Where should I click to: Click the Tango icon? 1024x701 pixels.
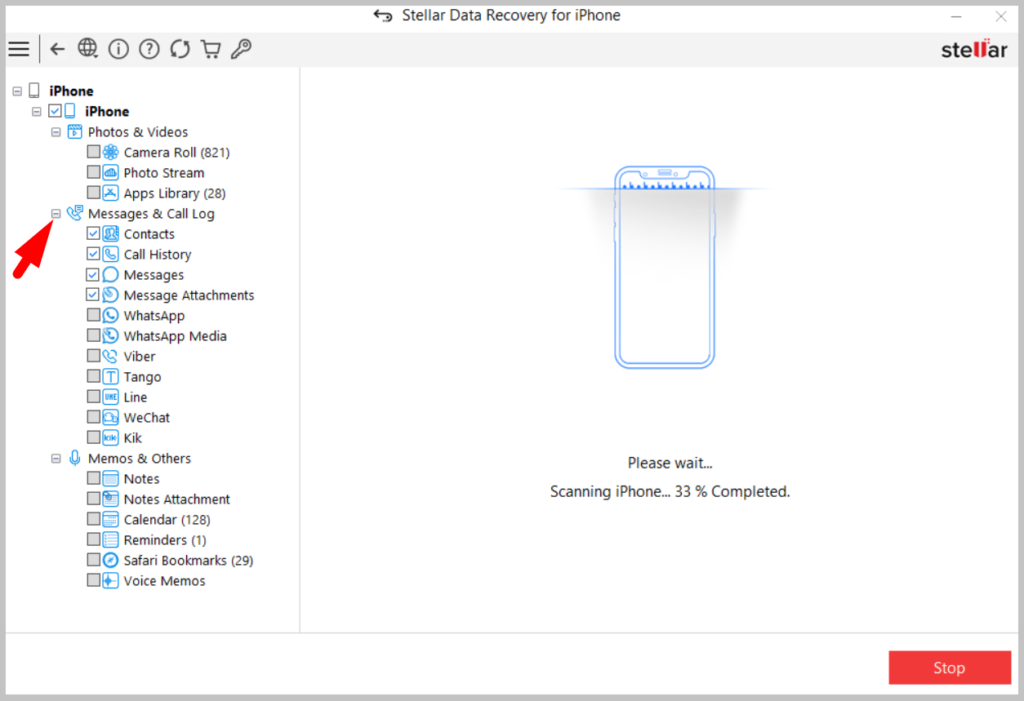coord(111,376)
